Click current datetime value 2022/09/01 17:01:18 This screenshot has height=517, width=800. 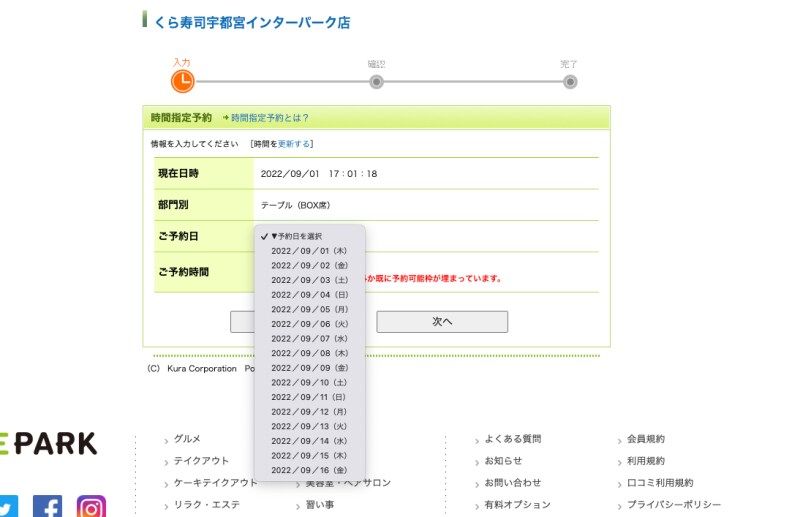(x=319, y=174)
